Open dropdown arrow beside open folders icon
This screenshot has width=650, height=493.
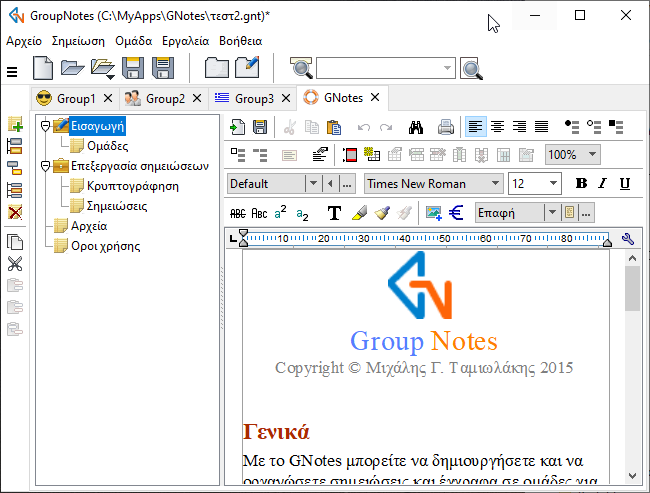[110, 77]
